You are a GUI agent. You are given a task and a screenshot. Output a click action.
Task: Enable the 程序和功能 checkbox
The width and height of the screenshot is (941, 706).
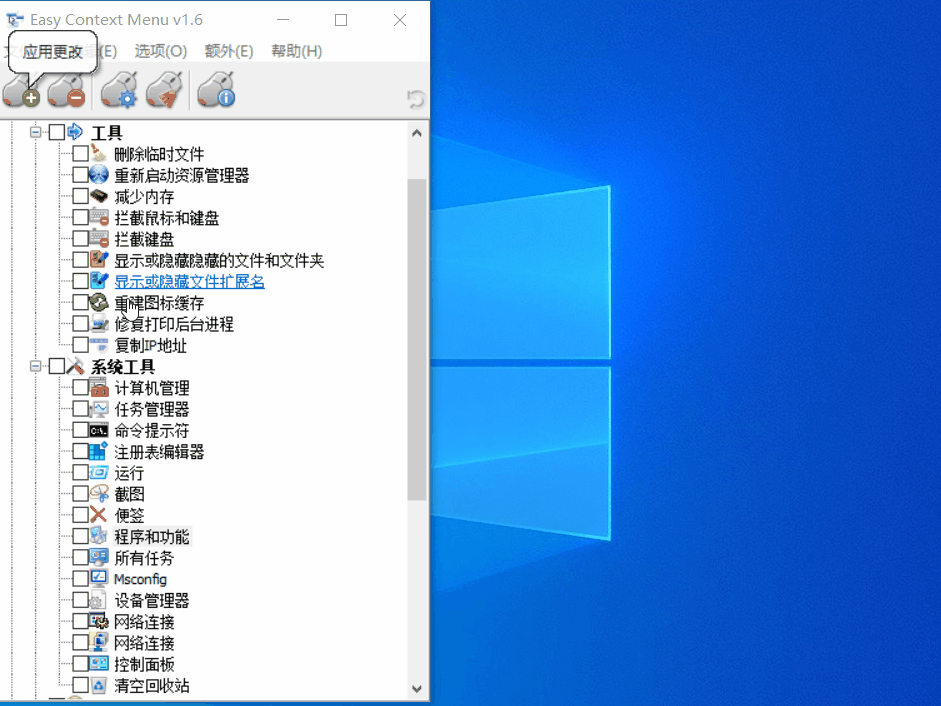point(80,536)
